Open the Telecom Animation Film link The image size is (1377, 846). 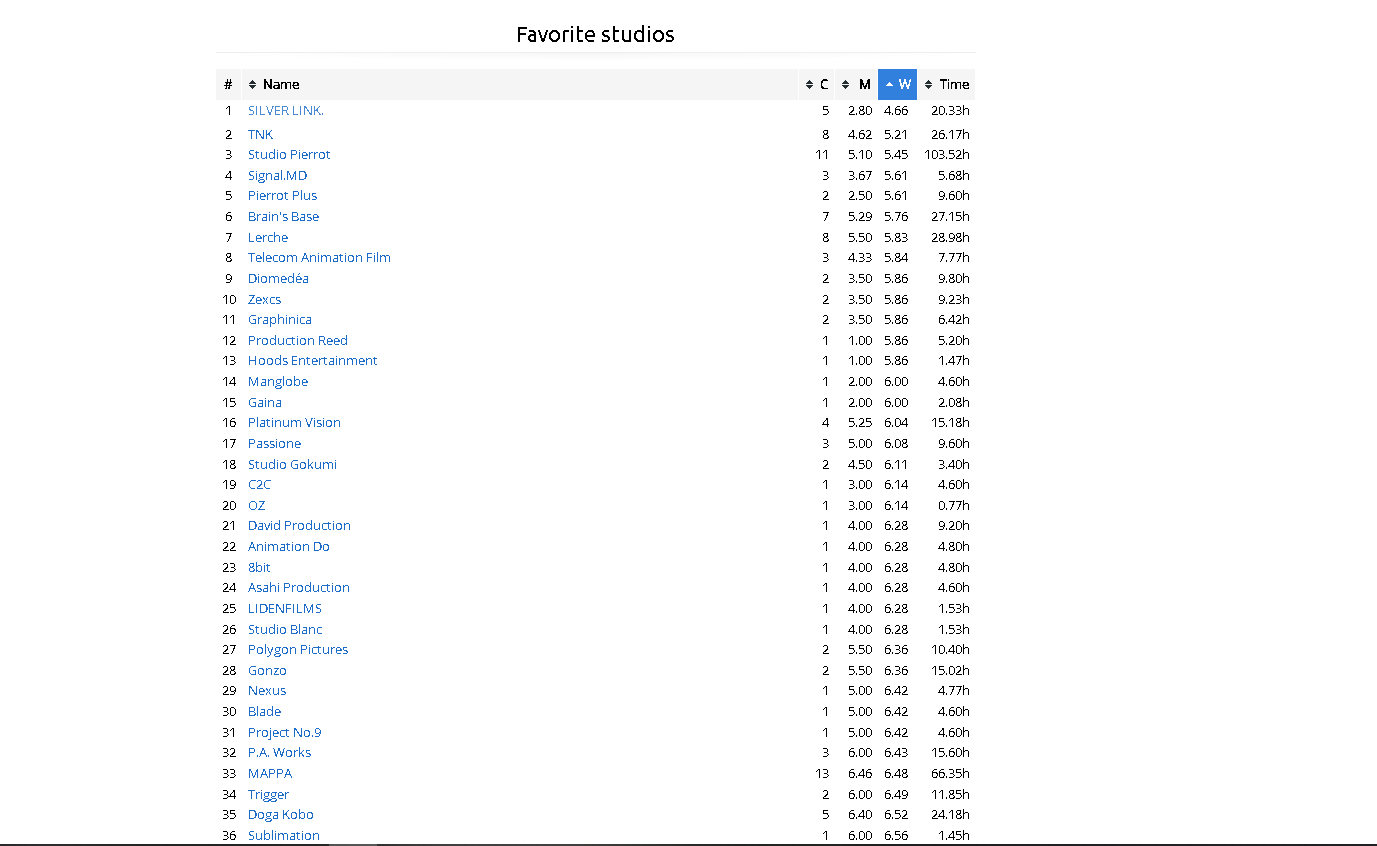coord(319,258)
